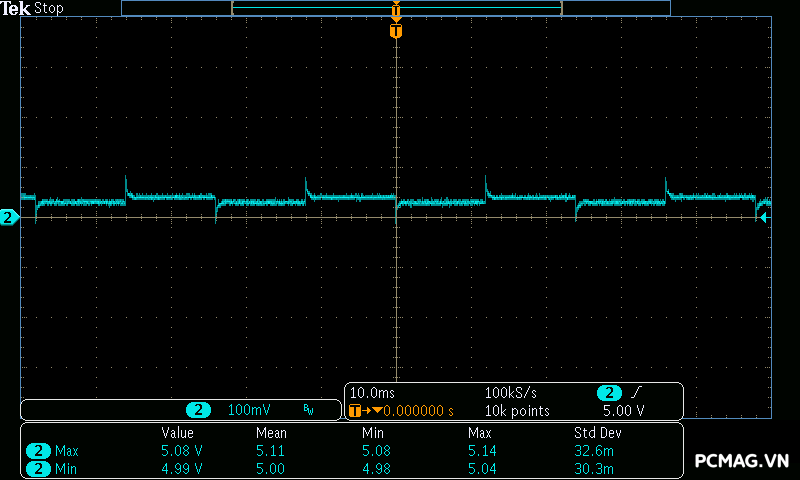Click the trigger delay T icon near 0.000000 s
This screenshot has height=480, width=800.
point(354,410)
